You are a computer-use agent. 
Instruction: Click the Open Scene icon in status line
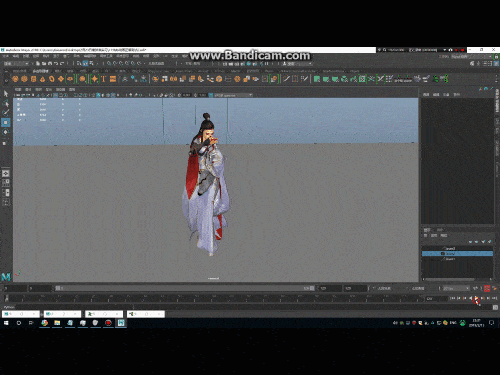point(44,63)
